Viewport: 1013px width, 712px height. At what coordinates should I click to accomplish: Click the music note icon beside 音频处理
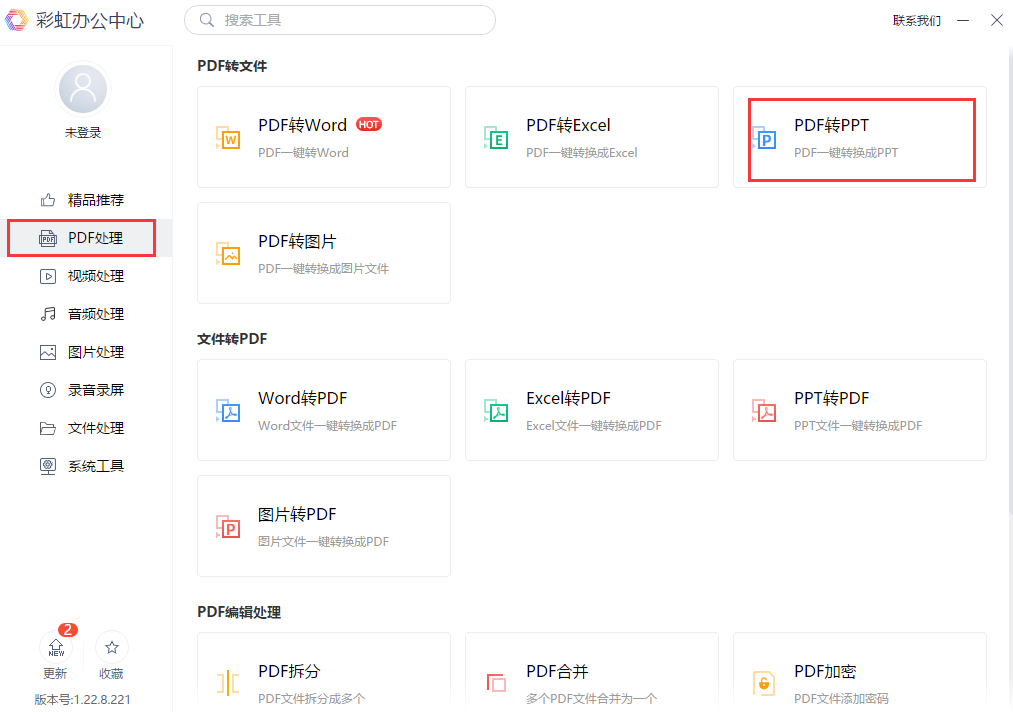click(48, 314)
